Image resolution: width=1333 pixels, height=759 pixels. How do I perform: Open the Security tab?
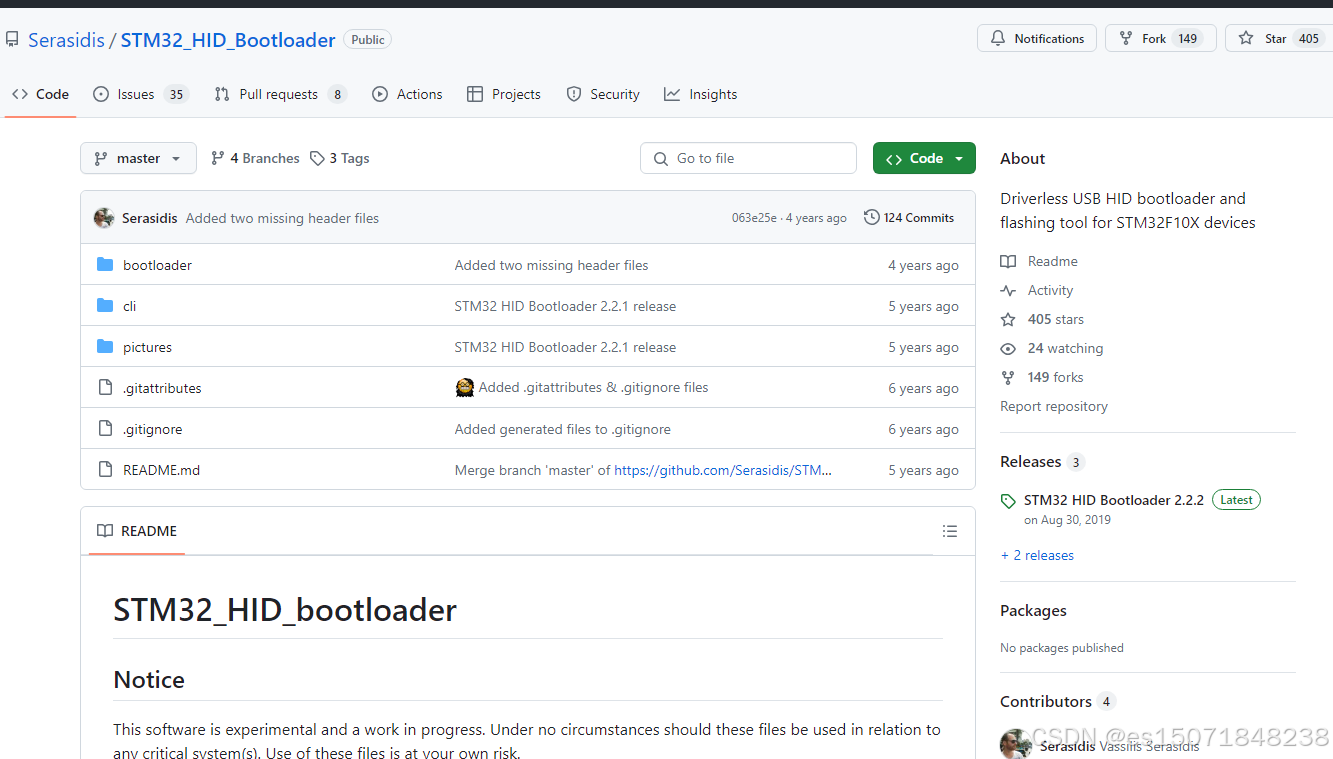tap(603, 94)
